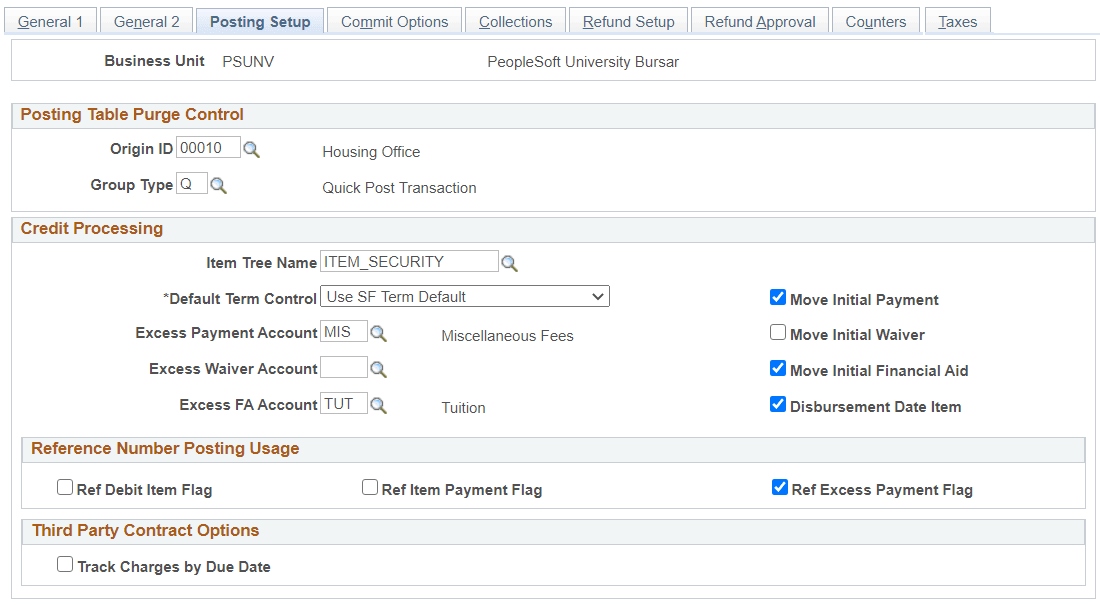Enable Move Initial Waiver
The image size is (1100, 605).
(778, 331)
